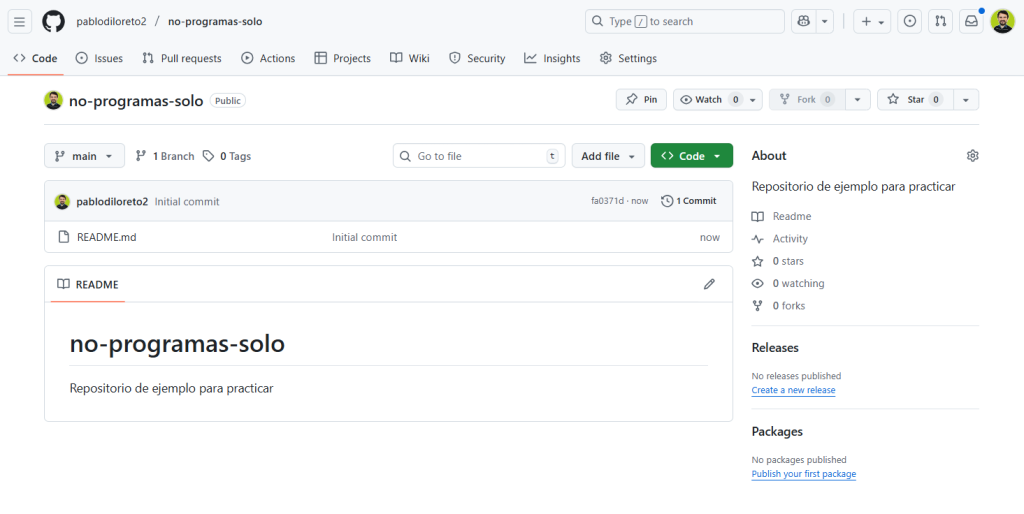Expand the main branch dropdown

(84, 156)
